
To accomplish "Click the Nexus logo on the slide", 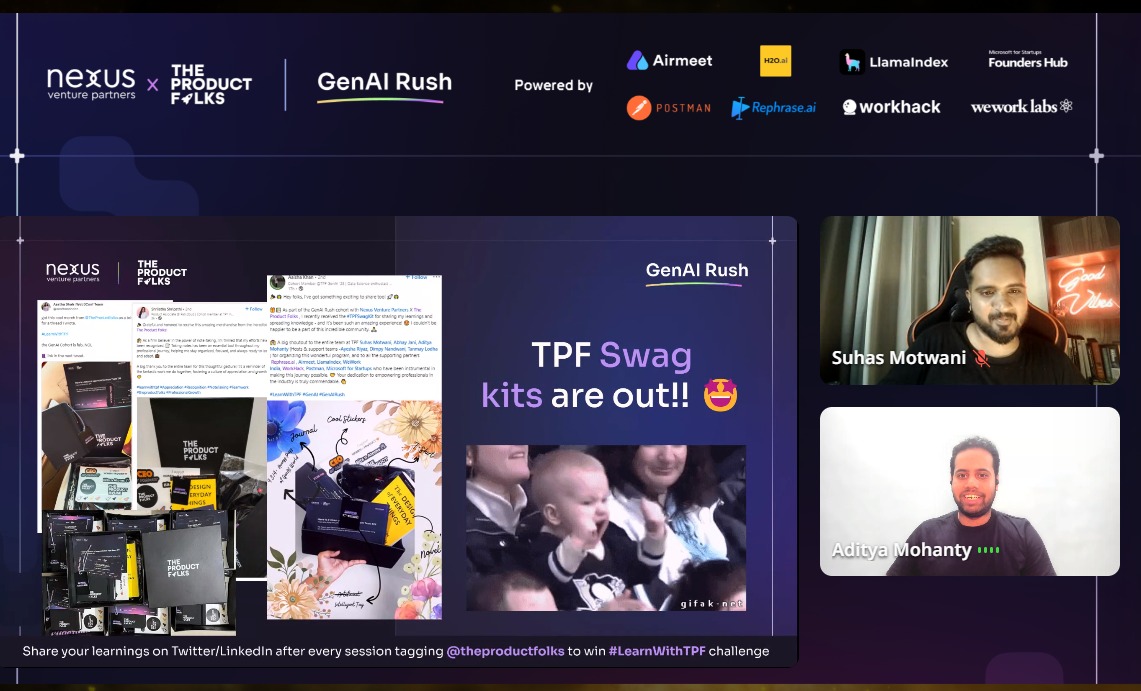I will 73,272.
